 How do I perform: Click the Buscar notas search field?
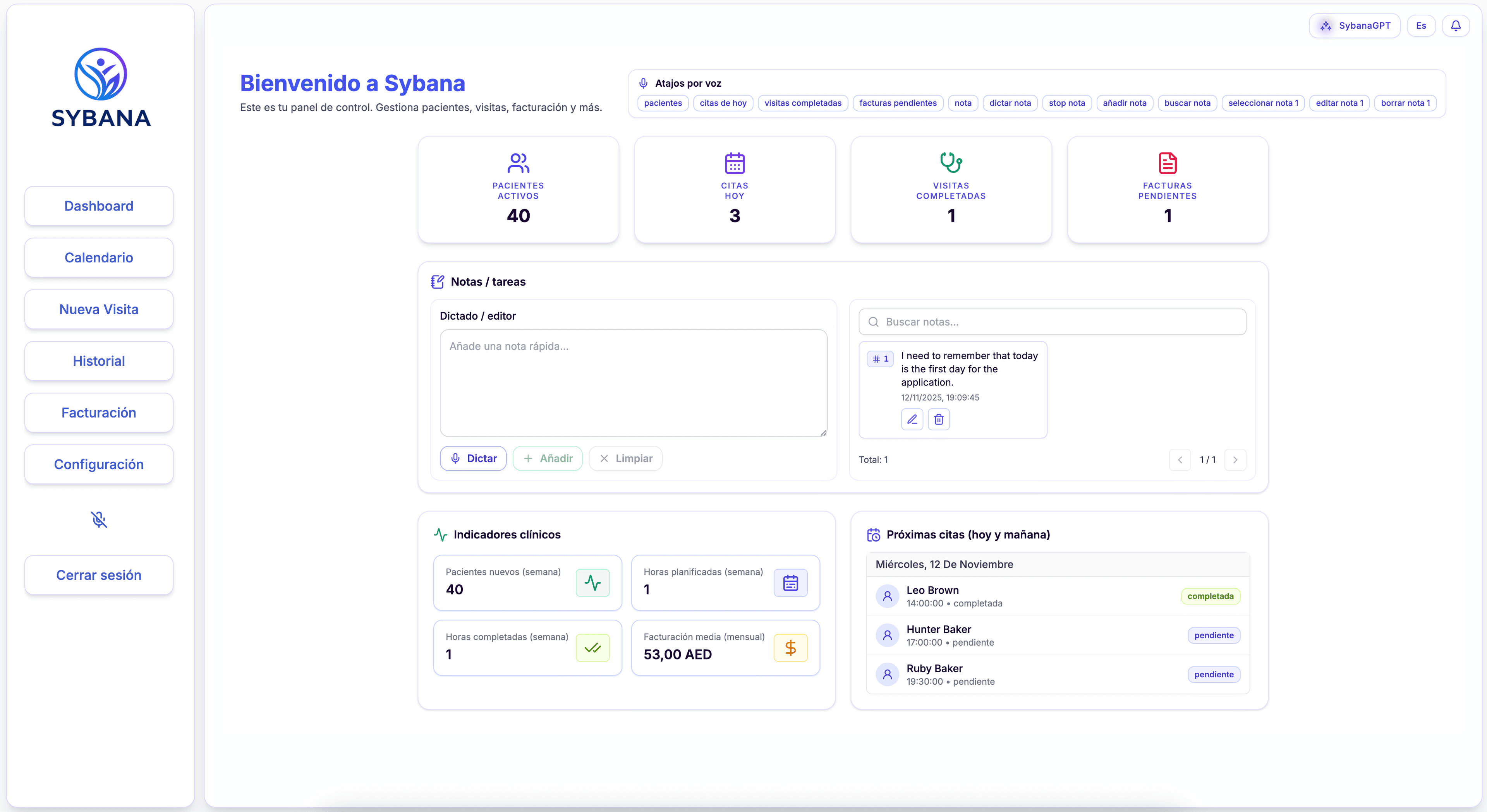tap(1052, 322)
